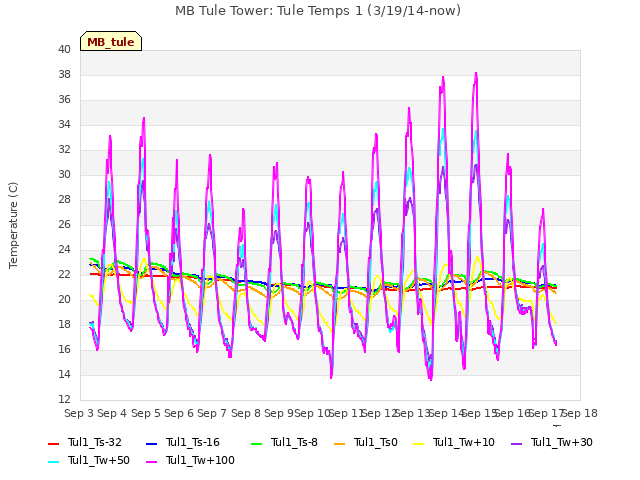Screen dimensions: 640x480
Task: Select the Tul1_Ts-32 legend label
Action: pyautogui.click(x=95, y=442)
